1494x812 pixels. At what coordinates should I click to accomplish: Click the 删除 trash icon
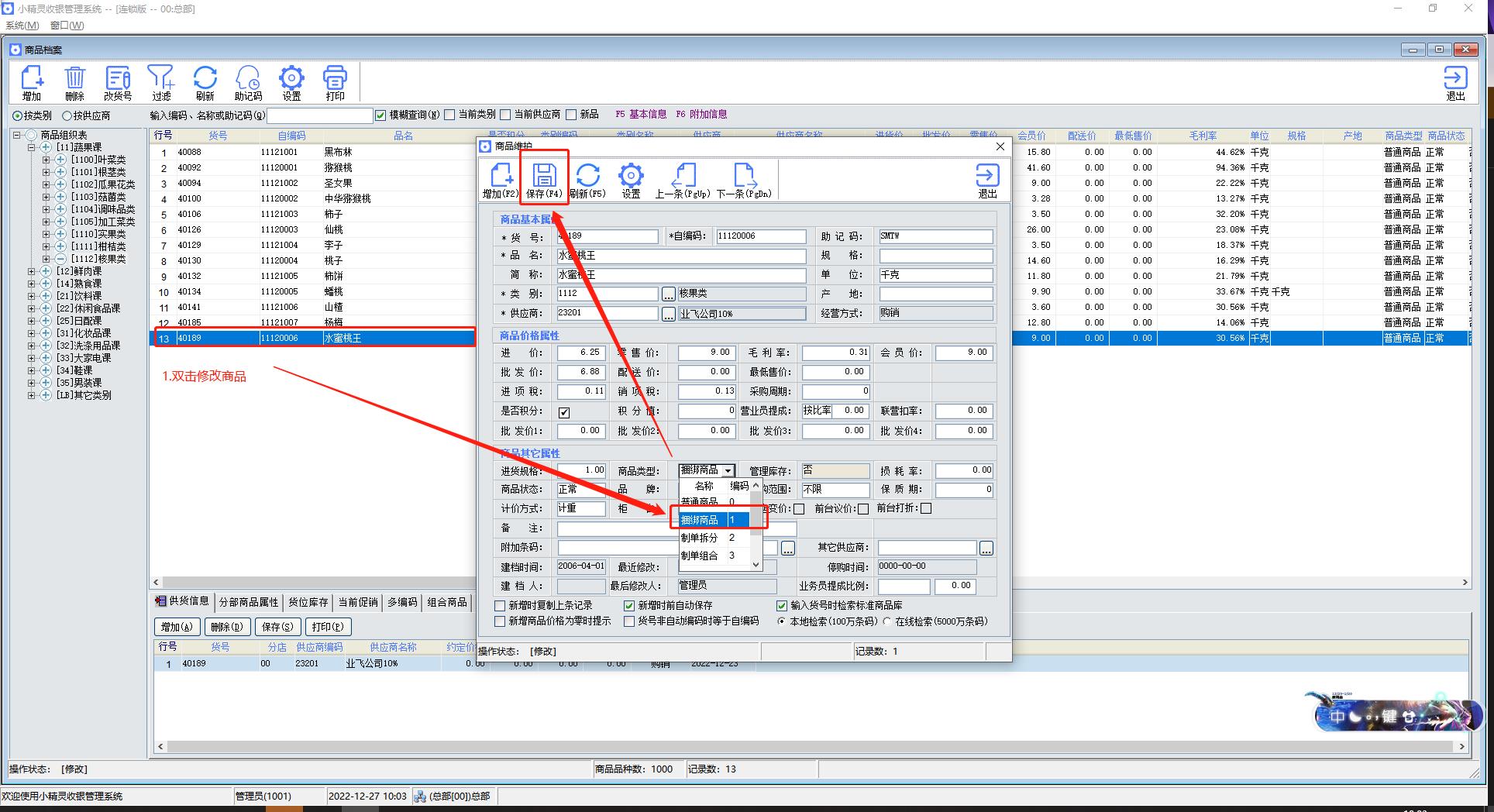click(x=75, y=82)
